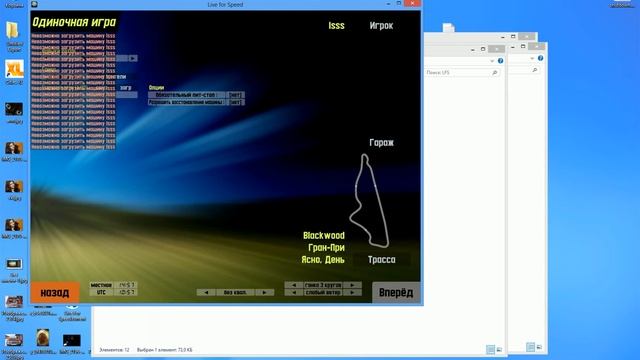The image size is (640, 360).
Task: Click the orange Назад button
Action: pyautogui.click(x=55, y=293)
